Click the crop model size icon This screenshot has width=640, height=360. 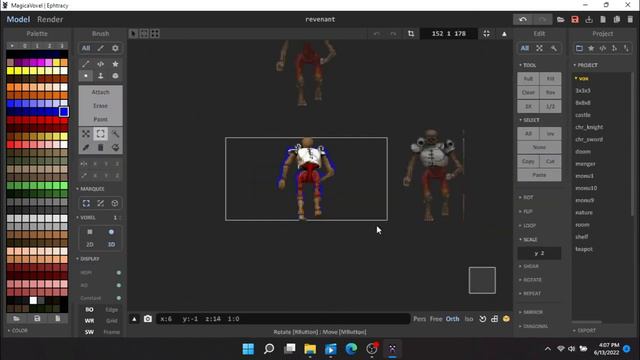pos(411,33)
